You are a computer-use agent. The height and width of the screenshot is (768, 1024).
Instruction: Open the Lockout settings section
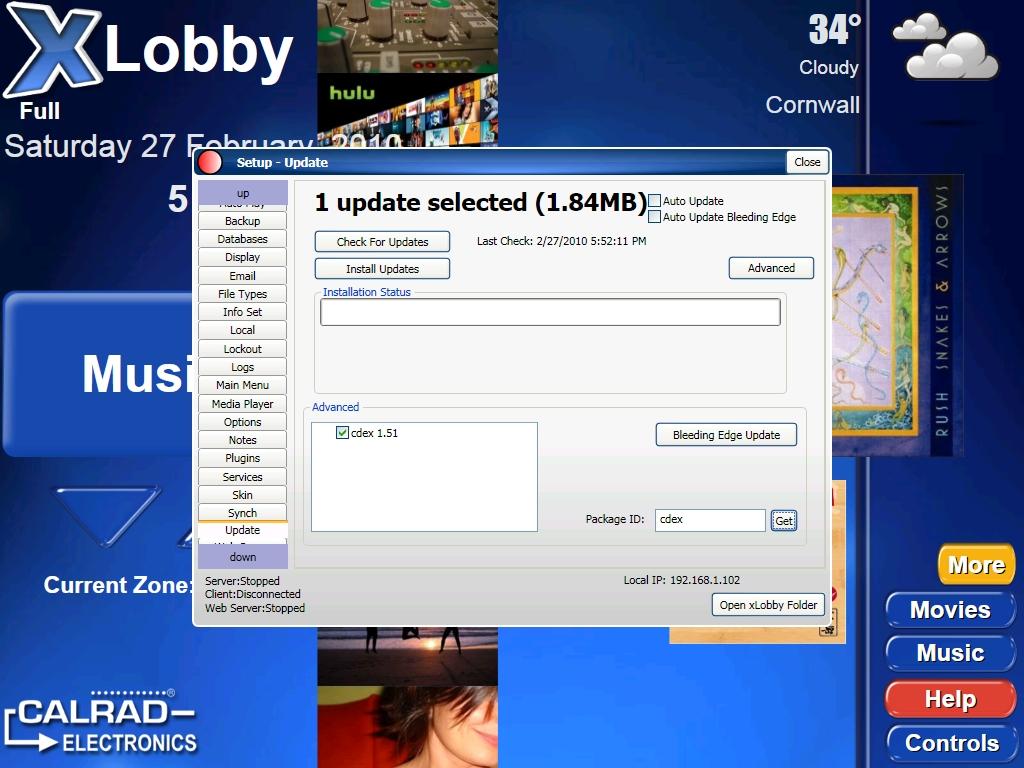click(x=242, y=349)
